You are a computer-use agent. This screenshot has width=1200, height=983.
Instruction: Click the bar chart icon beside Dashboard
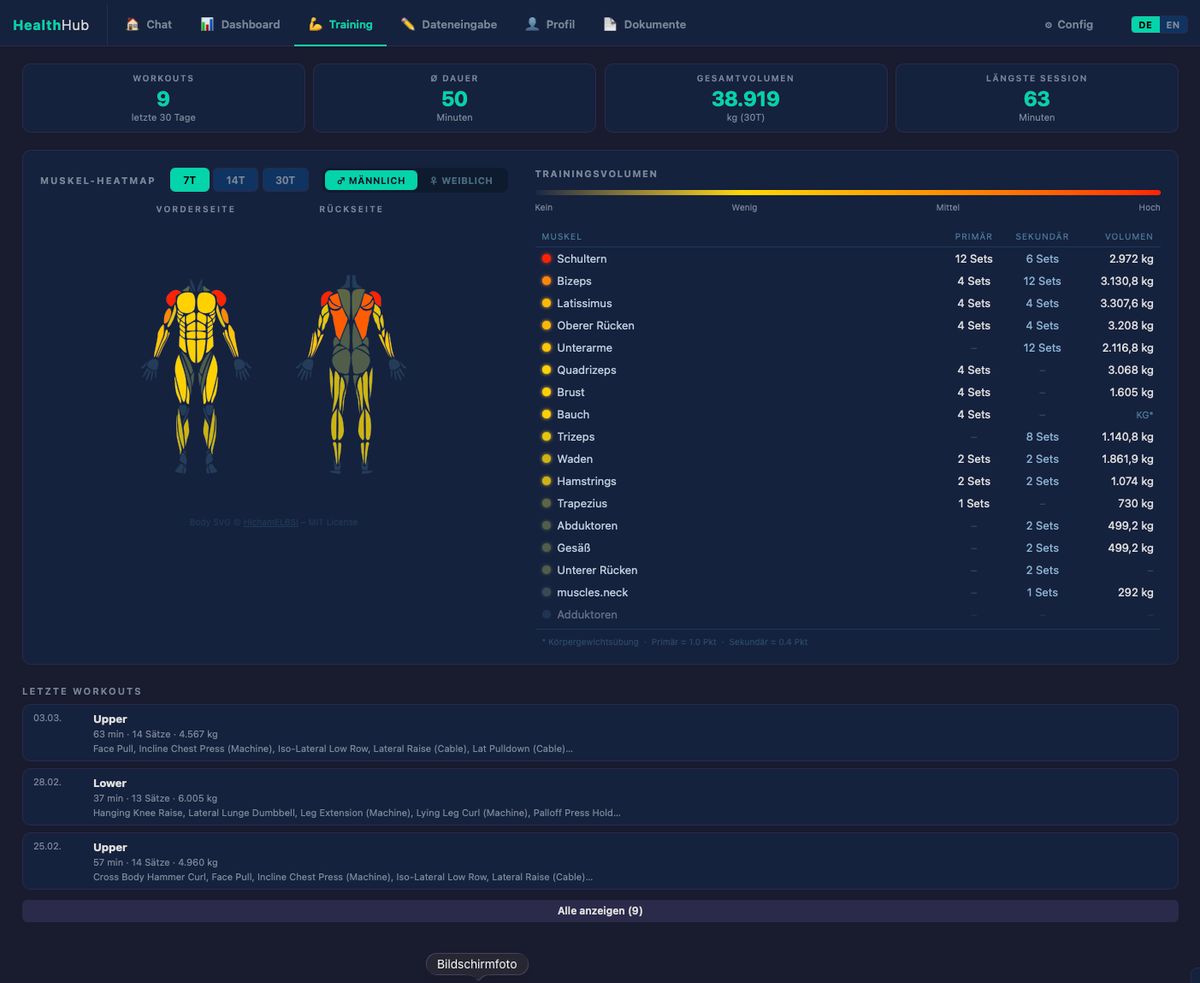(207, 24)
